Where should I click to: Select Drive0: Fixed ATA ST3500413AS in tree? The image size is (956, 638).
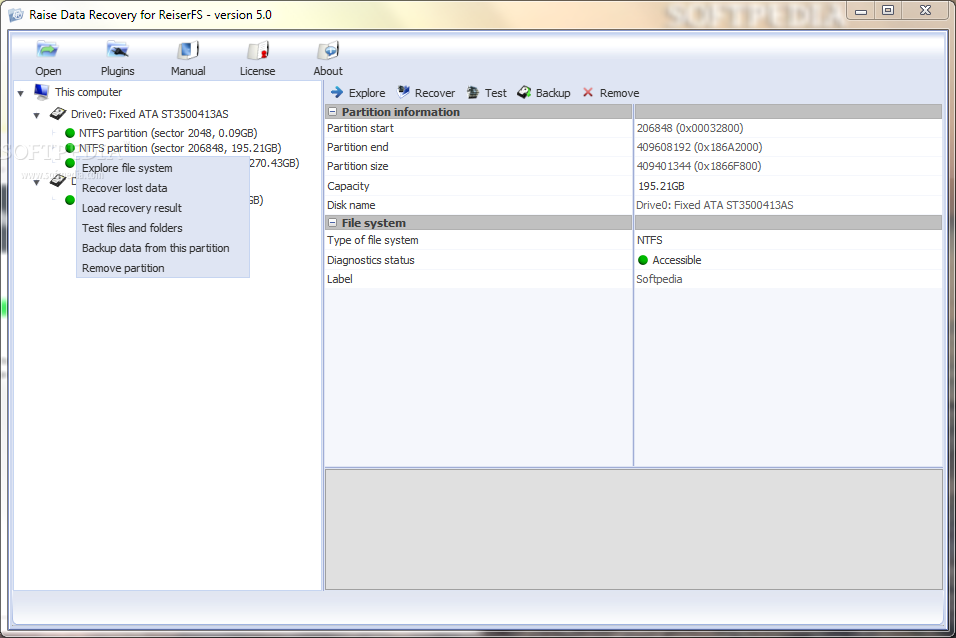(x=149, y=114)
